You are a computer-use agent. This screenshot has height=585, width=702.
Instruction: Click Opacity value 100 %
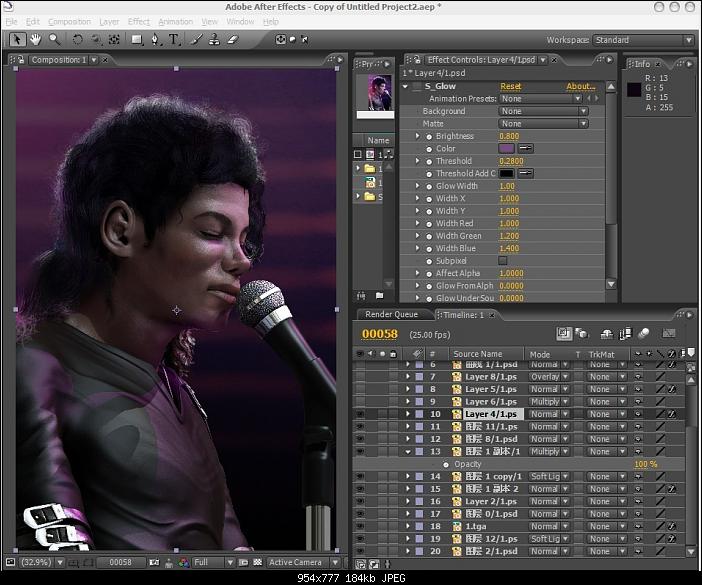pyautogui.click(x=646, y=465)
